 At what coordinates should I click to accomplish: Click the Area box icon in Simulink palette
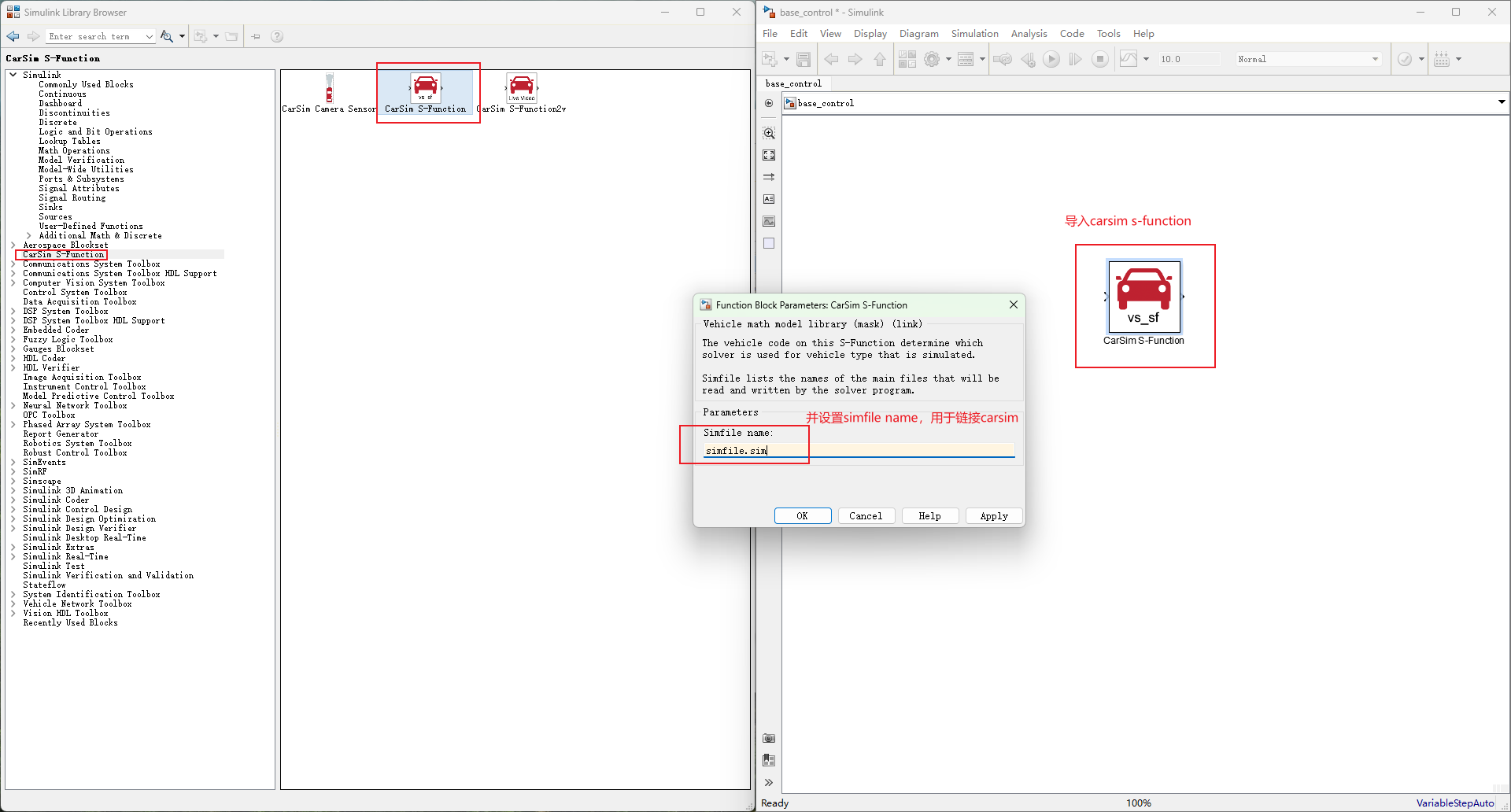769,243
